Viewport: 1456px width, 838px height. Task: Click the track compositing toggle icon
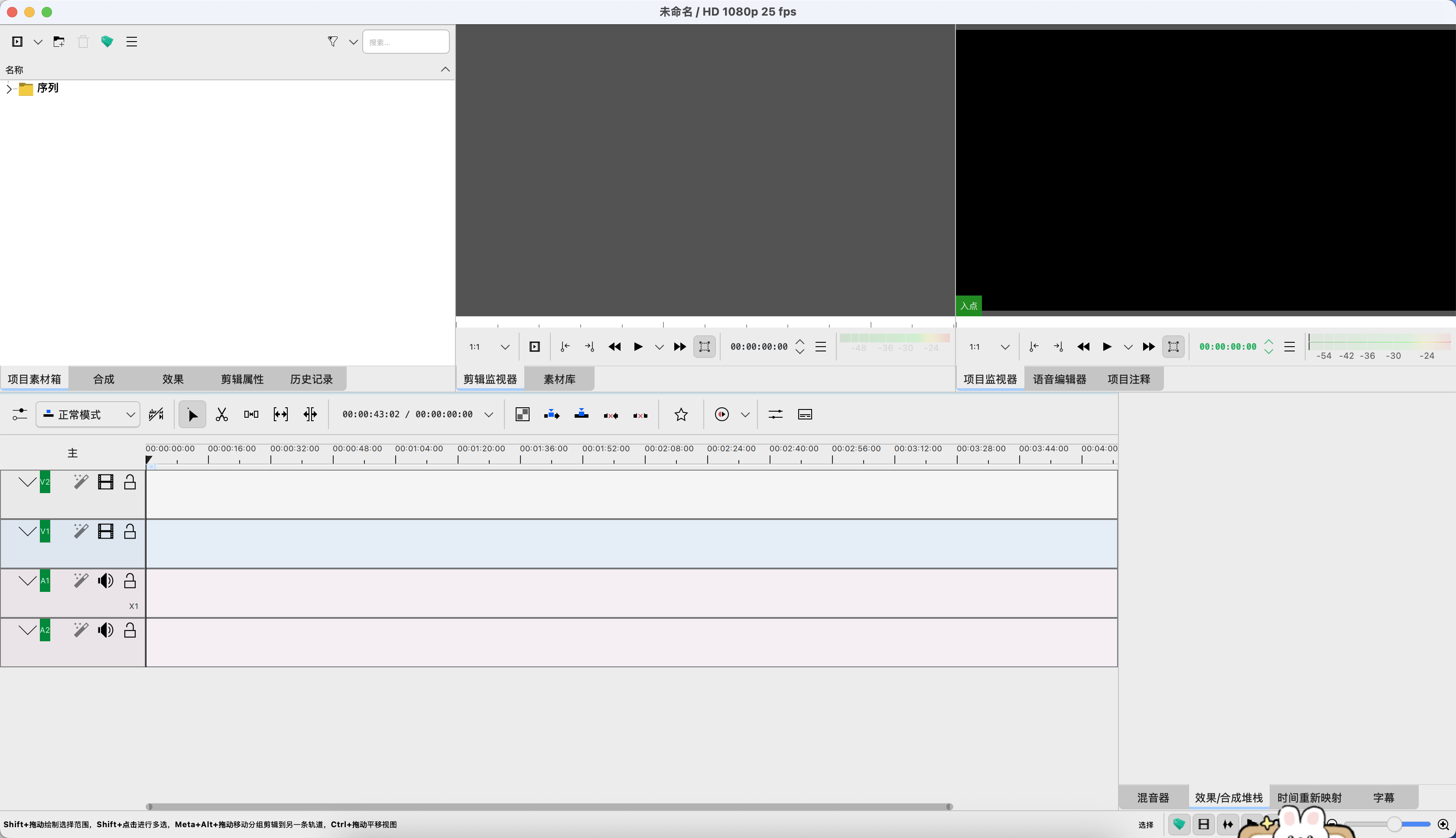pyautogui.click(x=156, y=414)
